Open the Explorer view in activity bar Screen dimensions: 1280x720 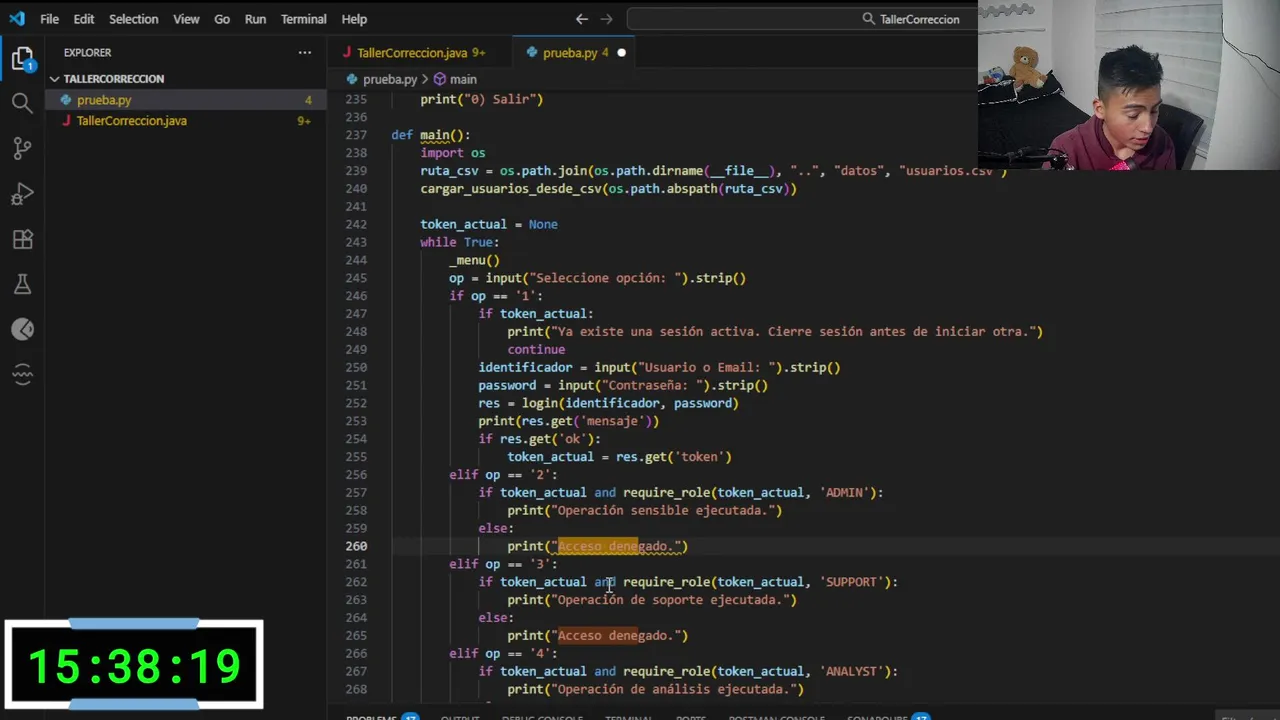[22, 58]
